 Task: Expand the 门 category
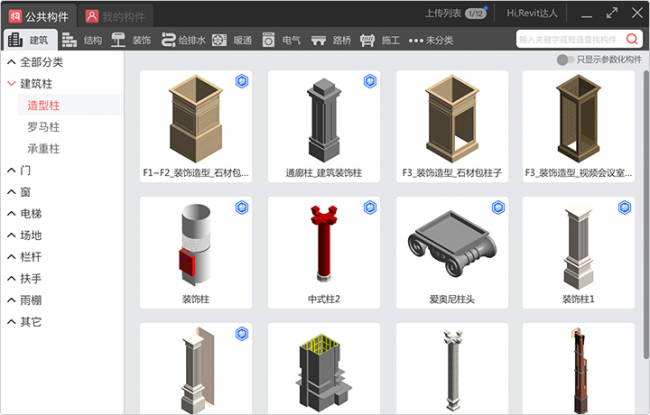(11, 170)
